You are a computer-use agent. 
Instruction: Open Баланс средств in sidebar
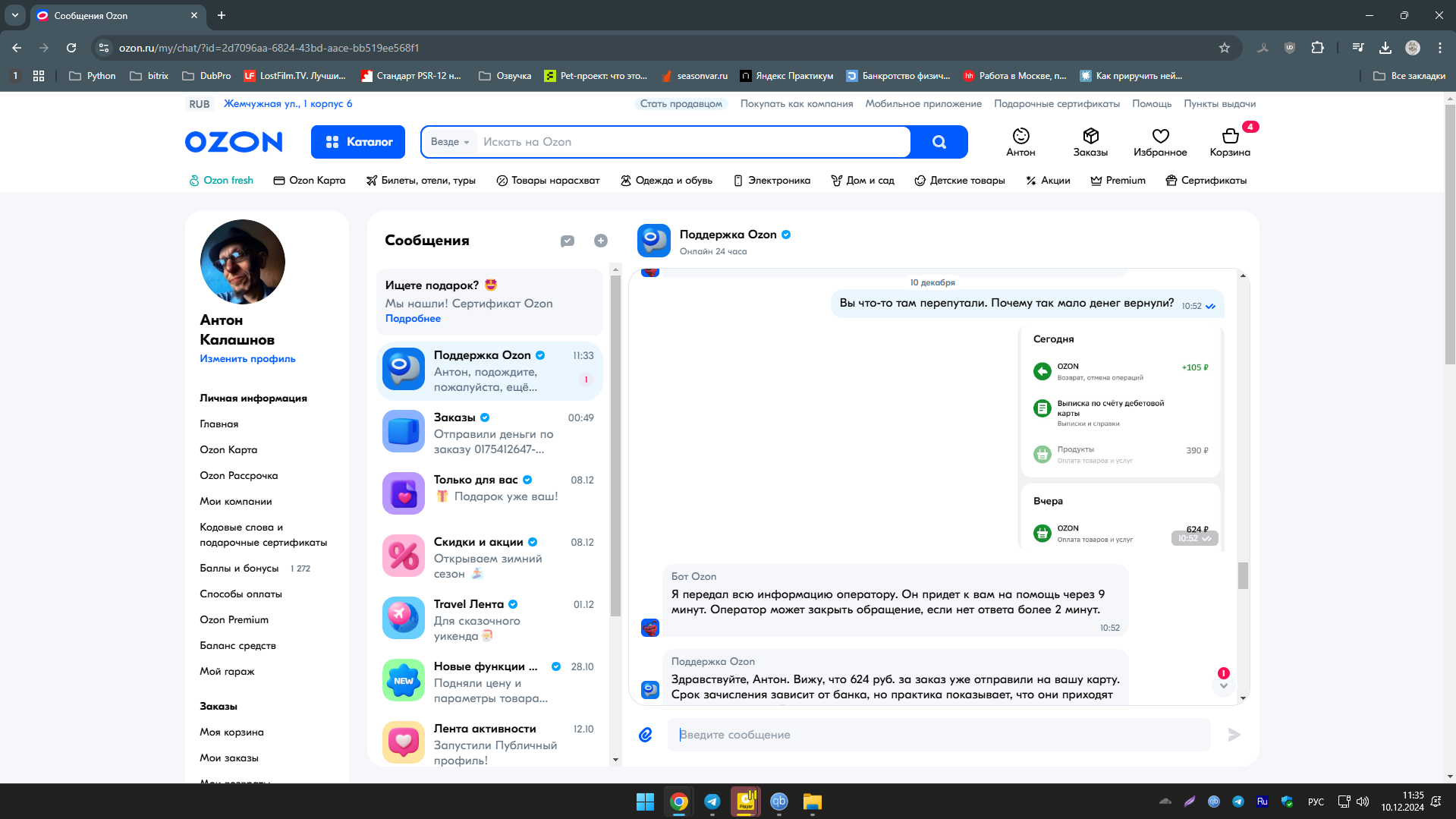click(x=238, y=646)
